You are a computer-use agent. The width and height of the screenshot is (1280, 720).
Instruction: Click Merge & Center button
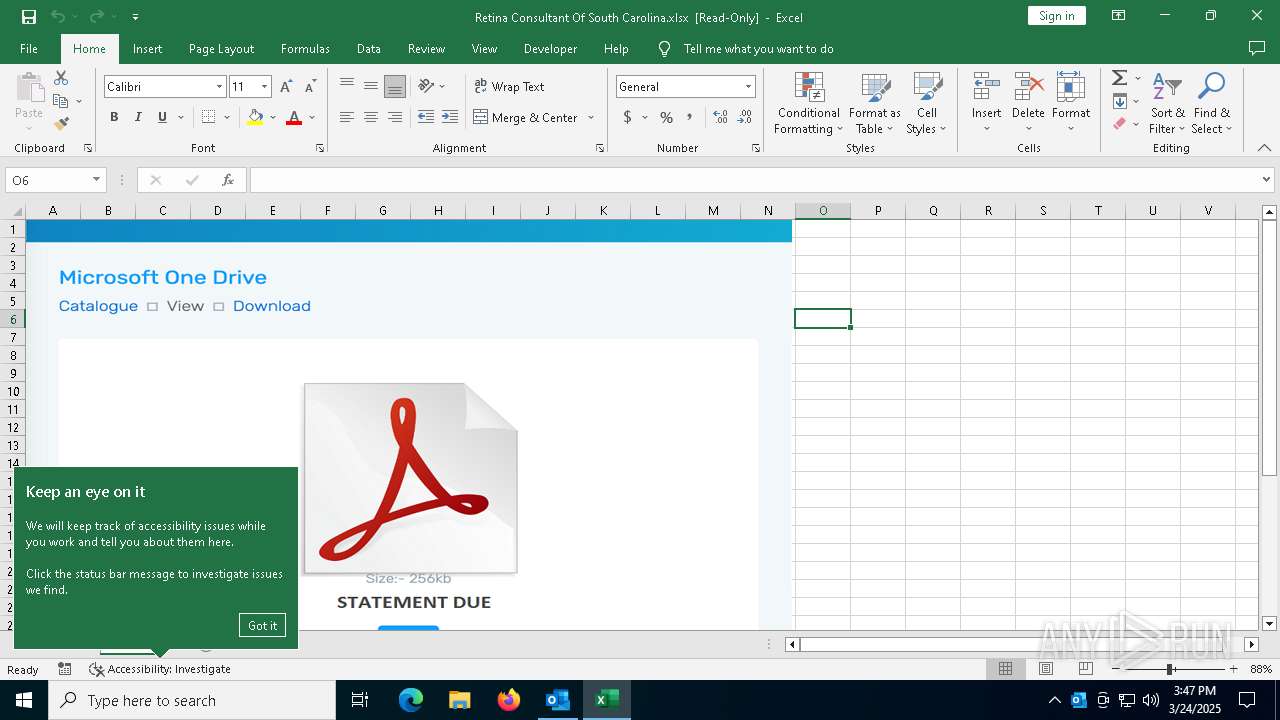pyautogui.click(x=525, y=117)
